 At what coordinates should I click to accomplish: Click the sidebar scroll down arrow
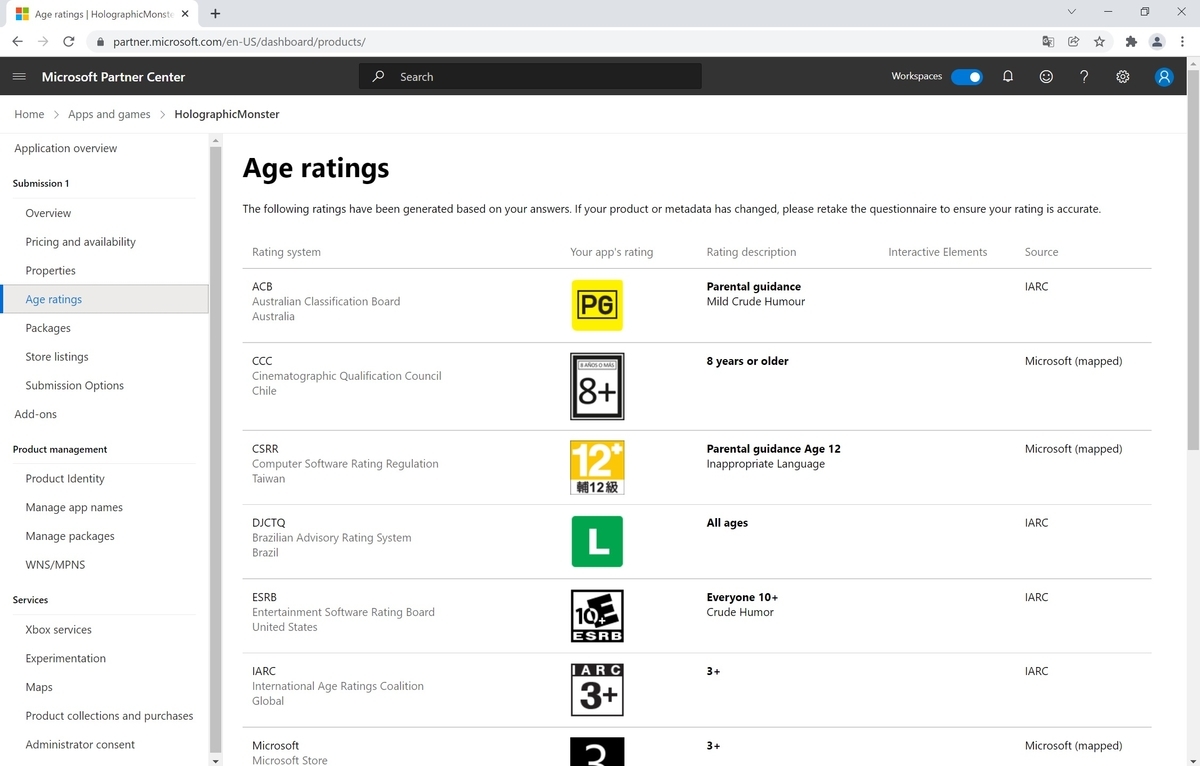click(x=215, y=760)
